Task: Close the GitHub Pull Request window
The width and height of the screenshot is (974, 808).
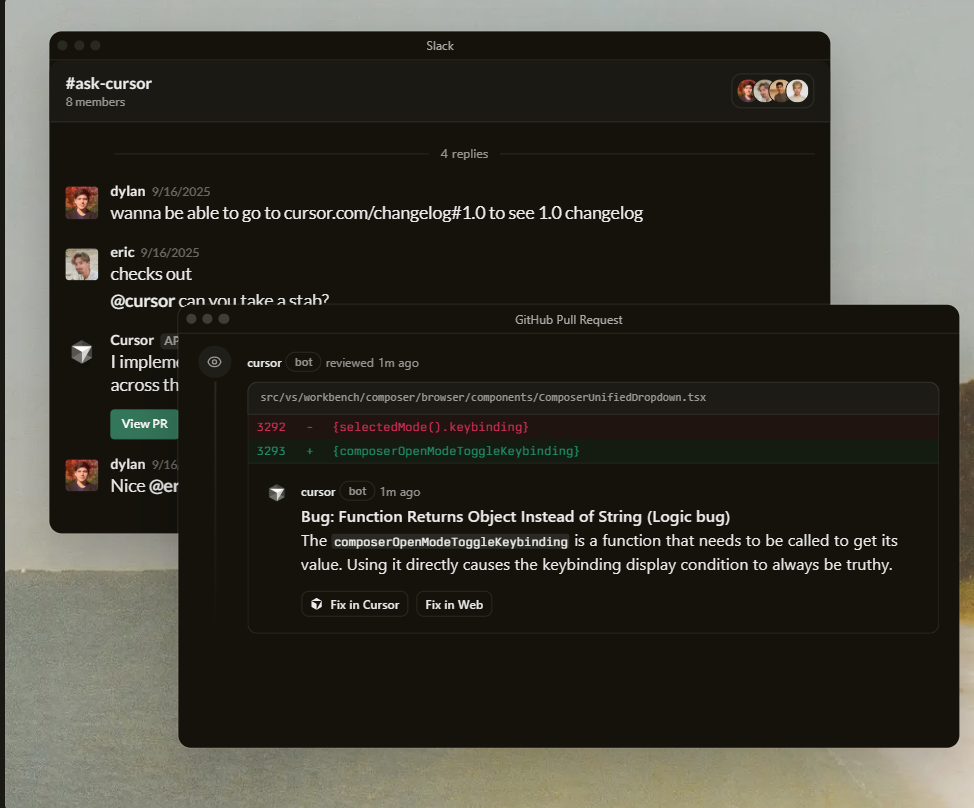Action: [191, 319]
